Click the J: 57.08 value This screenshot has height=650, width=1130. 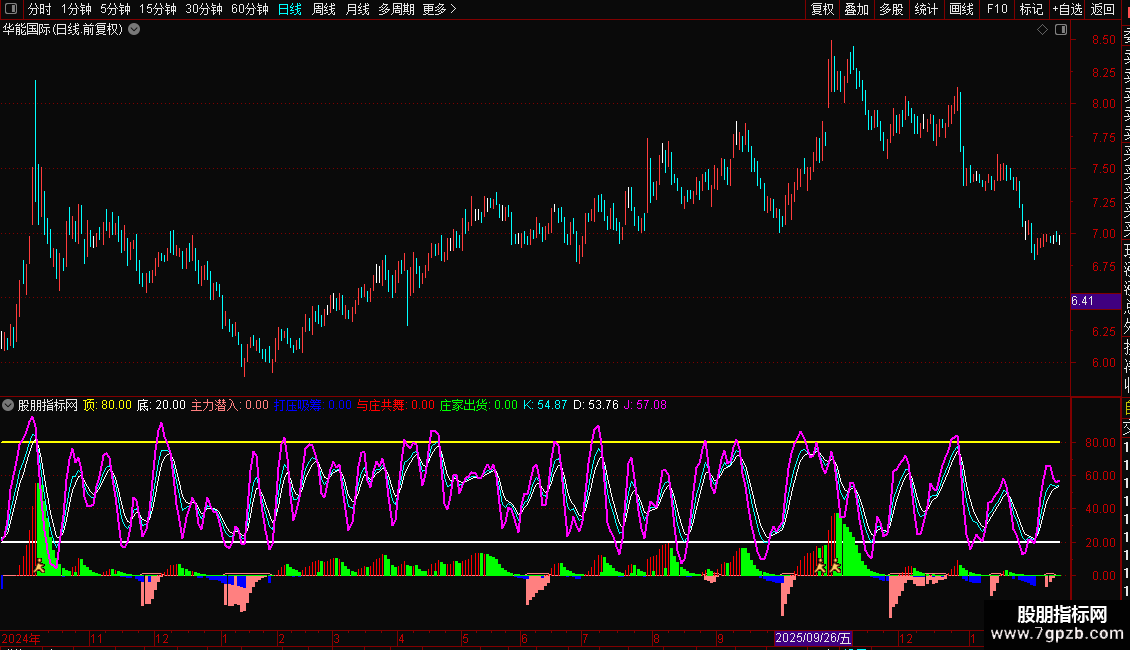click(645, 405)
